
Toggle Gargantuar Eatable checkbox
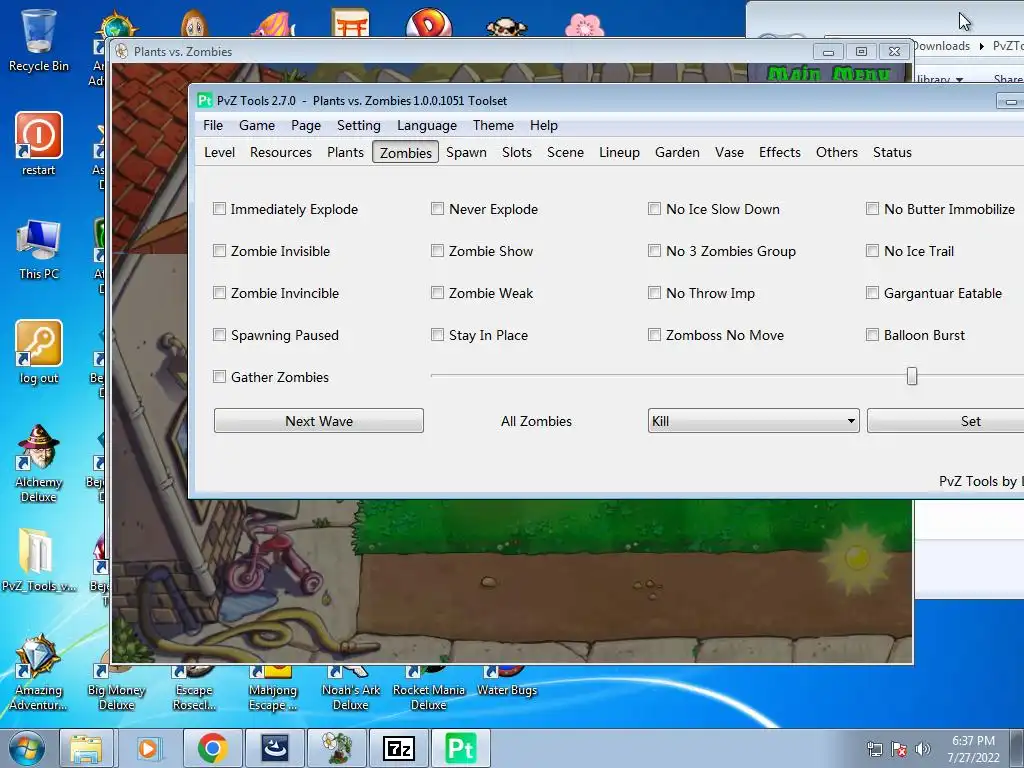click(872, 293)
